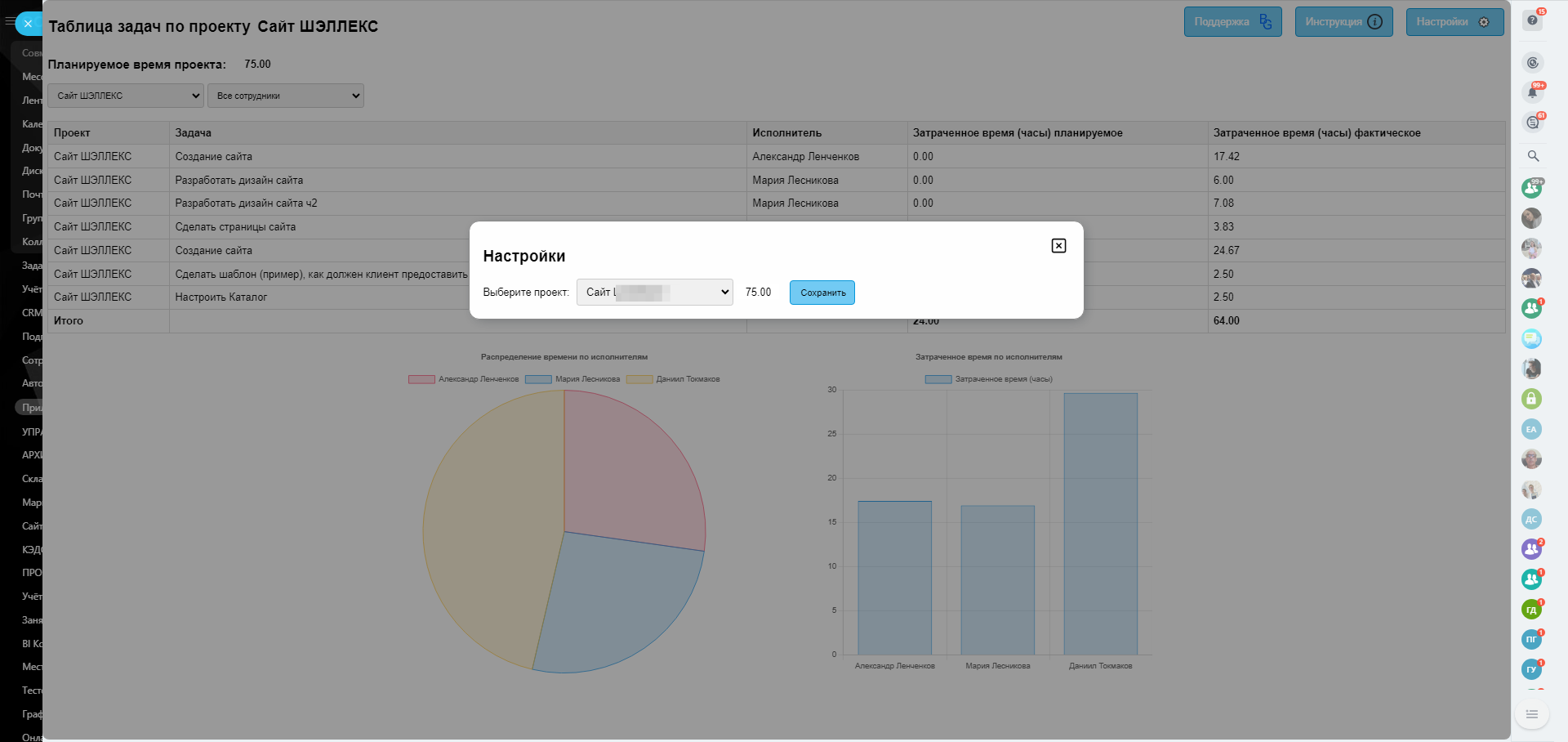The height and width of the screenshot is (742, 1568).
Task: Toggle Даниил Токмаков pie legend swatch
Action: click(x=639, y=379)
